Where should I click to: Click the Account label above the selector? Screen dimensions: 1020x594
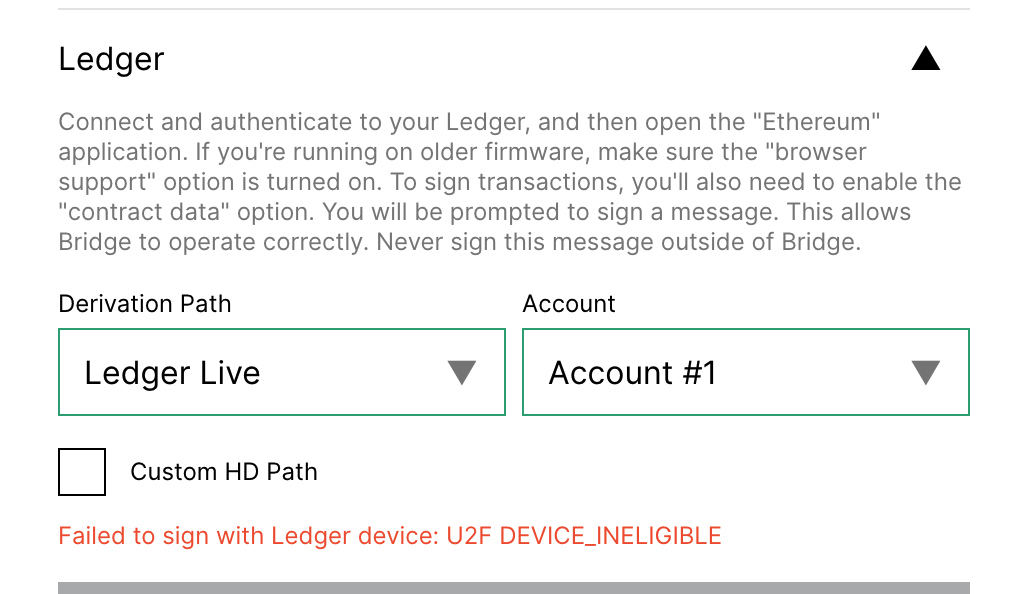568,303
